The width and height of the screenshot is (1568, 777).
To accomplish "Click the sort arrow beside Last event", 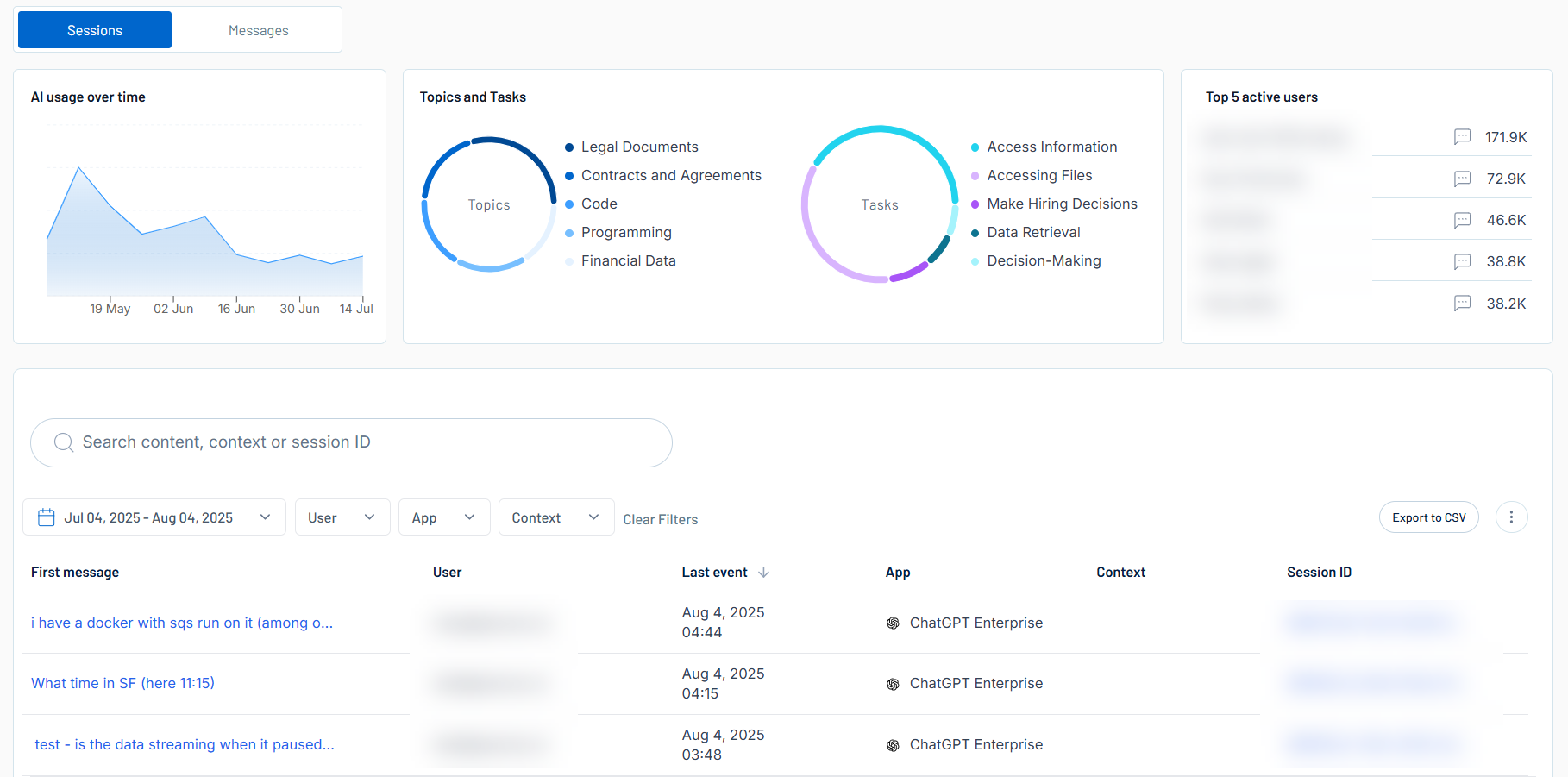I will (763, 573).
